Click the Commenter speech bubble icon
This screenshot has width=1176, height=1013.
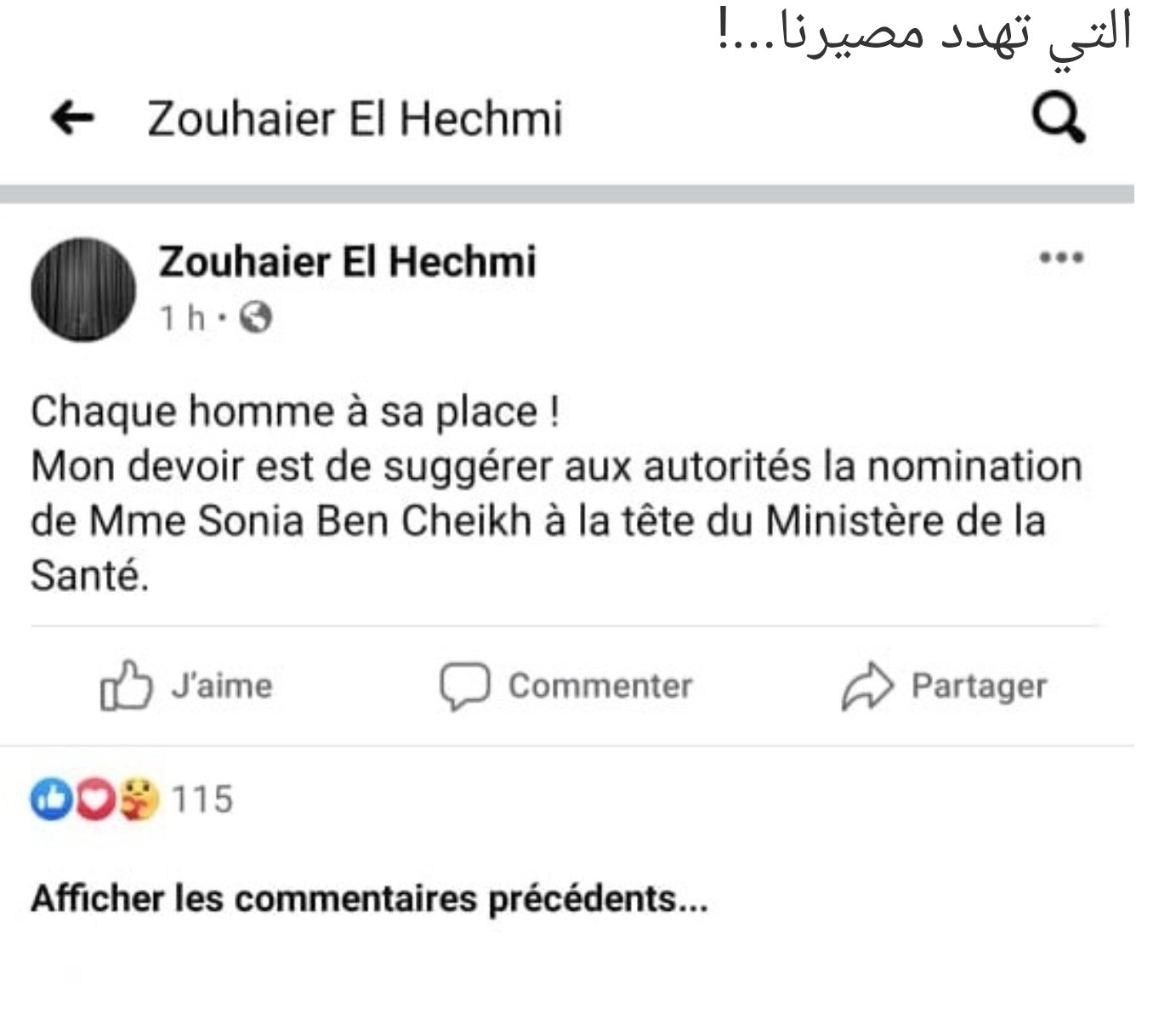point(464,686)
